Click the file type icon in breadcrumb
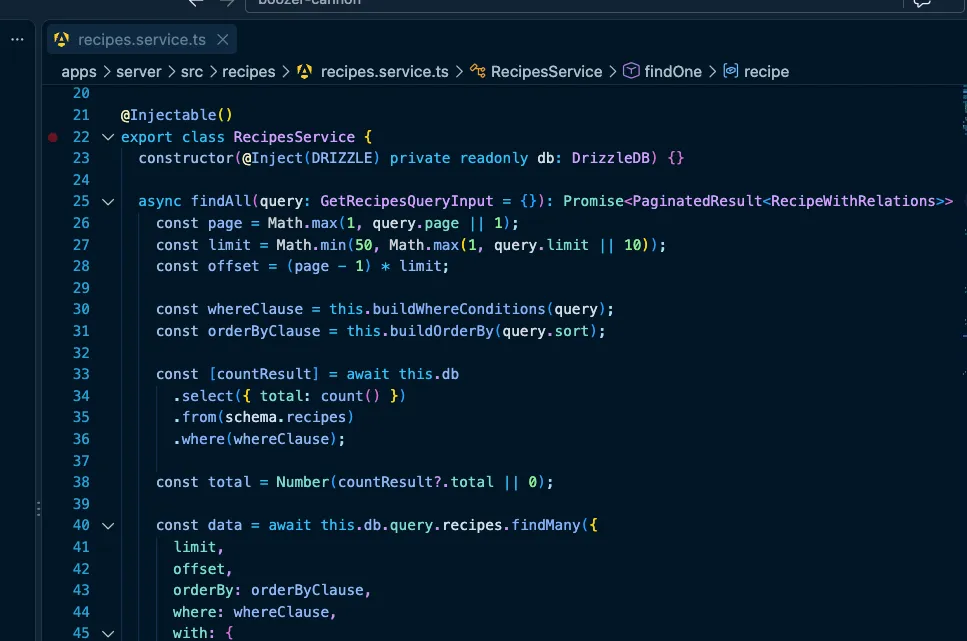967x641 pixels. [305, 72]
